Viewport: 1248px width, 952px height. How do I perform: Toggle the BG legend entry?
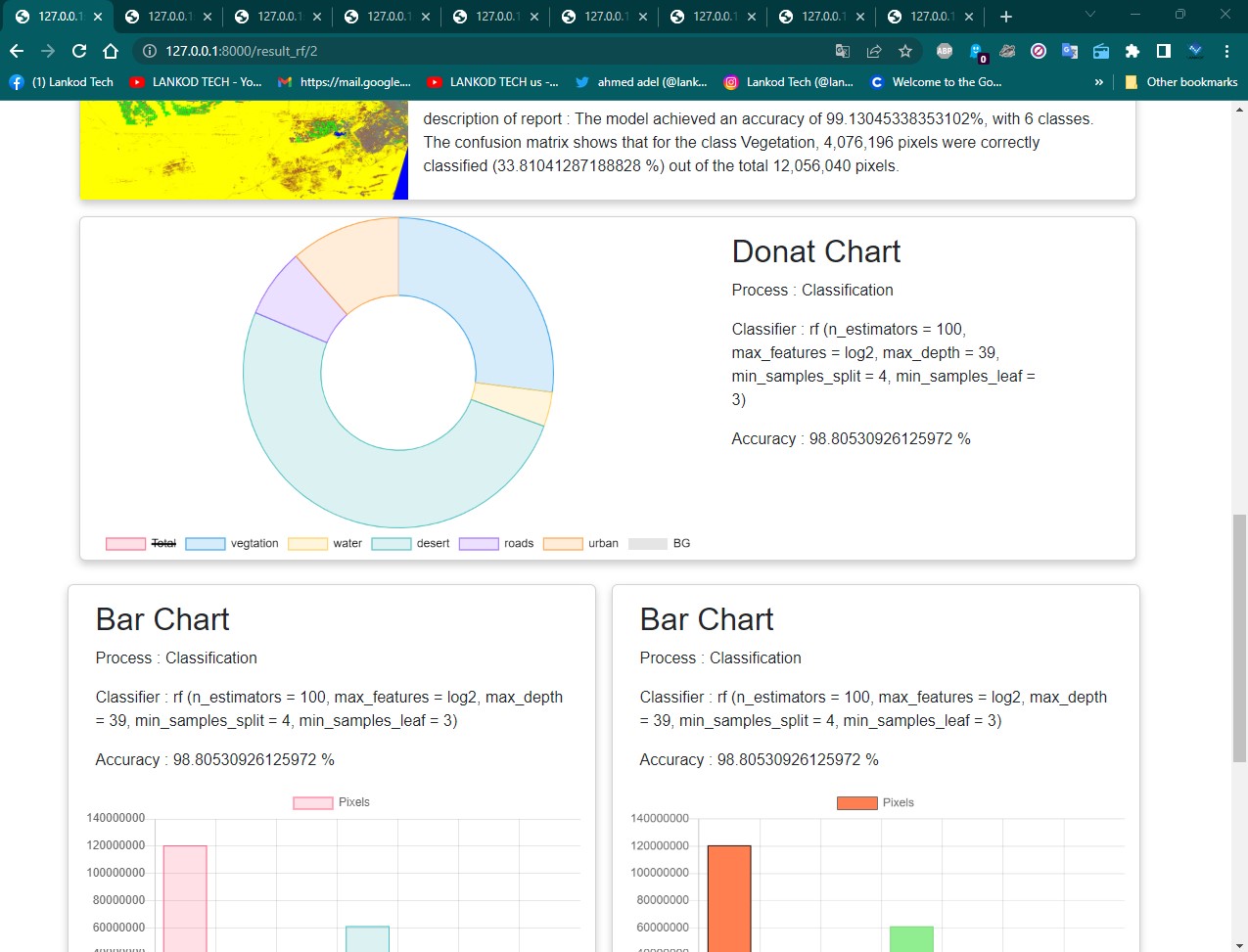[x=660, y=543]
